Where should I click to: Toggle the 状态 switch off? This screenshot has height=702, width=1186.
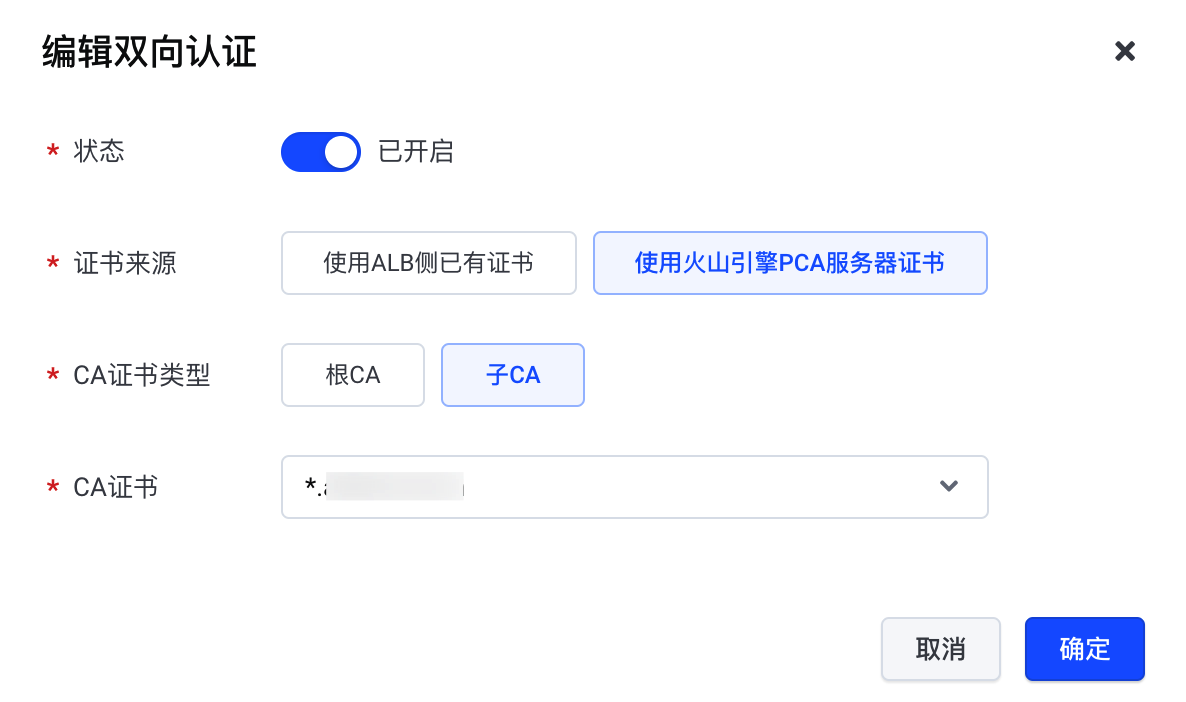tap(321, 152)
